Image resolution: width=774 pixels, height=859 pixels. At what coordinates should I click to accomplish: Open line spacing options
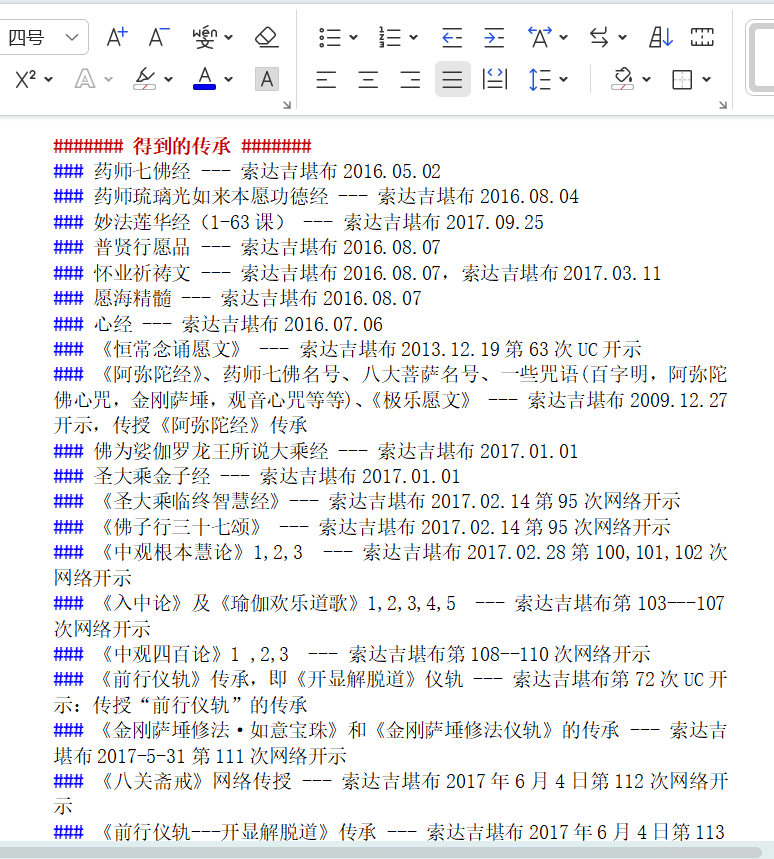click(540, 79)
